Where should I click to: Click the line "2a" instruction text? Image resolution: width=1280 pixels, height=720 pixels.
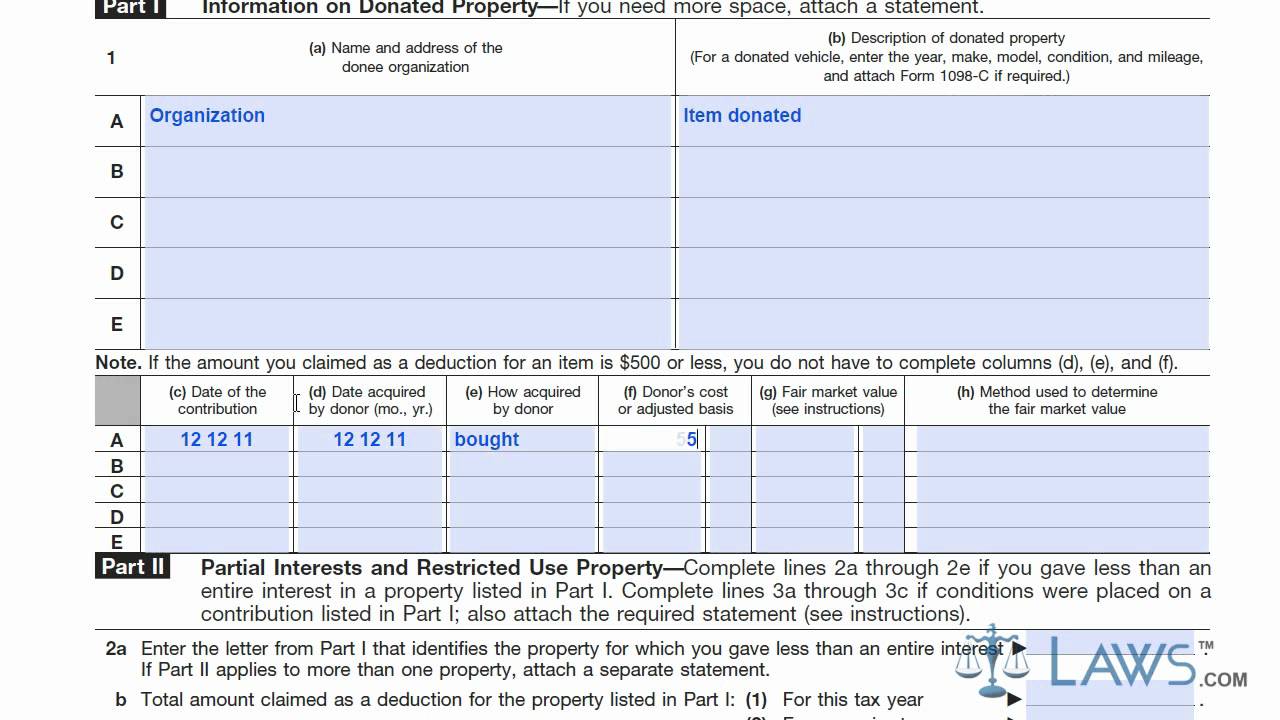point(571,659)
